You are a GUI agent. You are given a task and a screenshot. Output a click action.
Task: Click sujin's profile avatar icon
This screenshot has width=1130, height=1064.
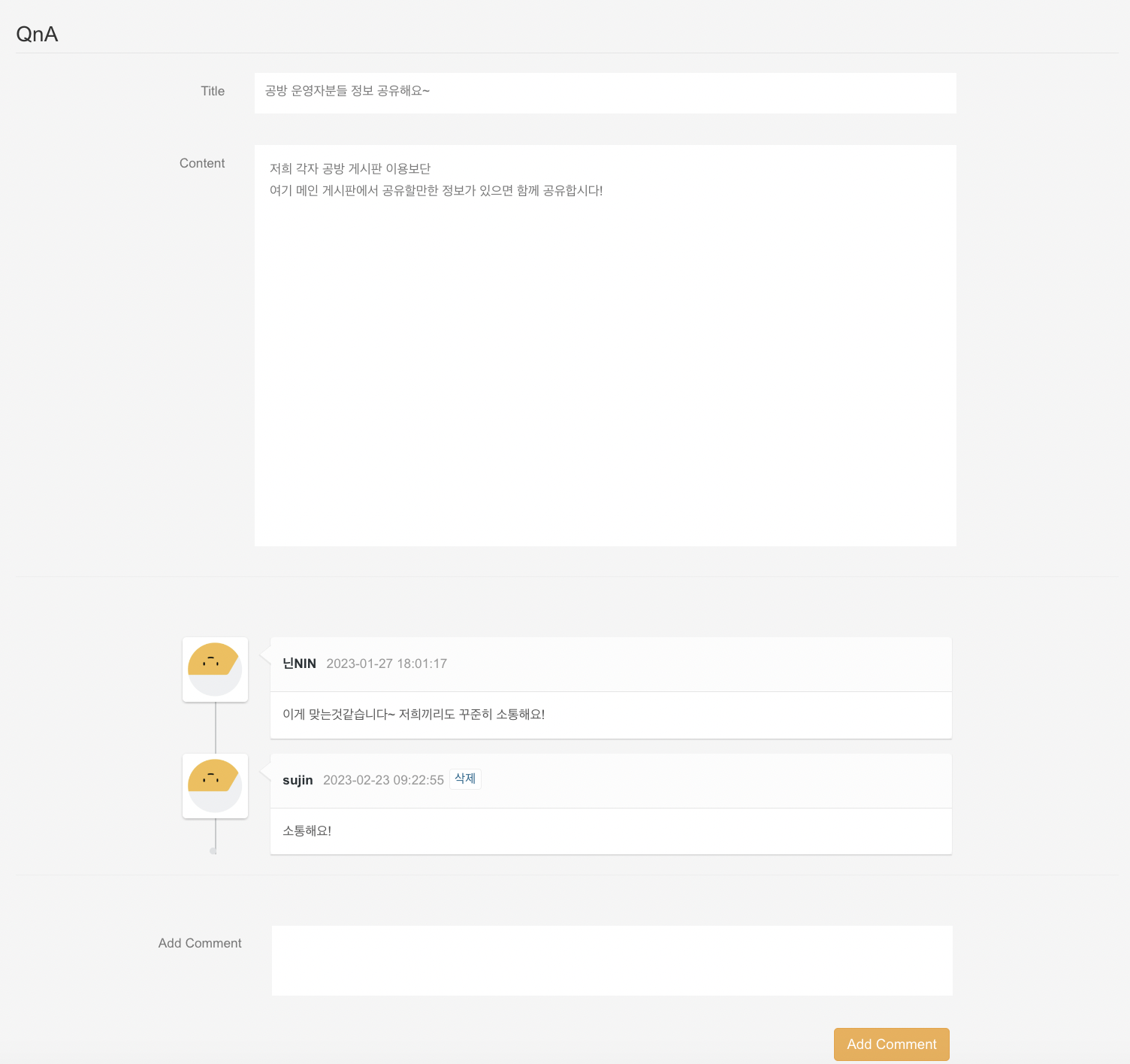pyautogui.click(x=215, y=785)
